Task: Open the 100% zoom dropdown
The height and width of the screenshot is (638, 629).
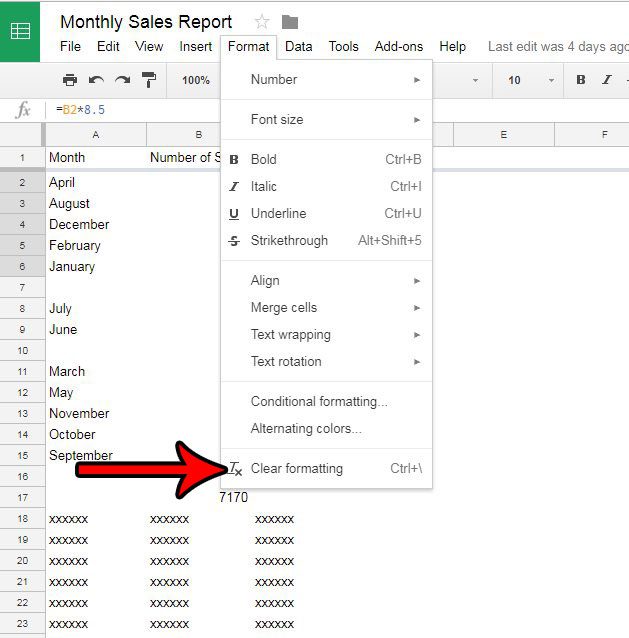Action: pyautogui.click(x=196, y=80)
